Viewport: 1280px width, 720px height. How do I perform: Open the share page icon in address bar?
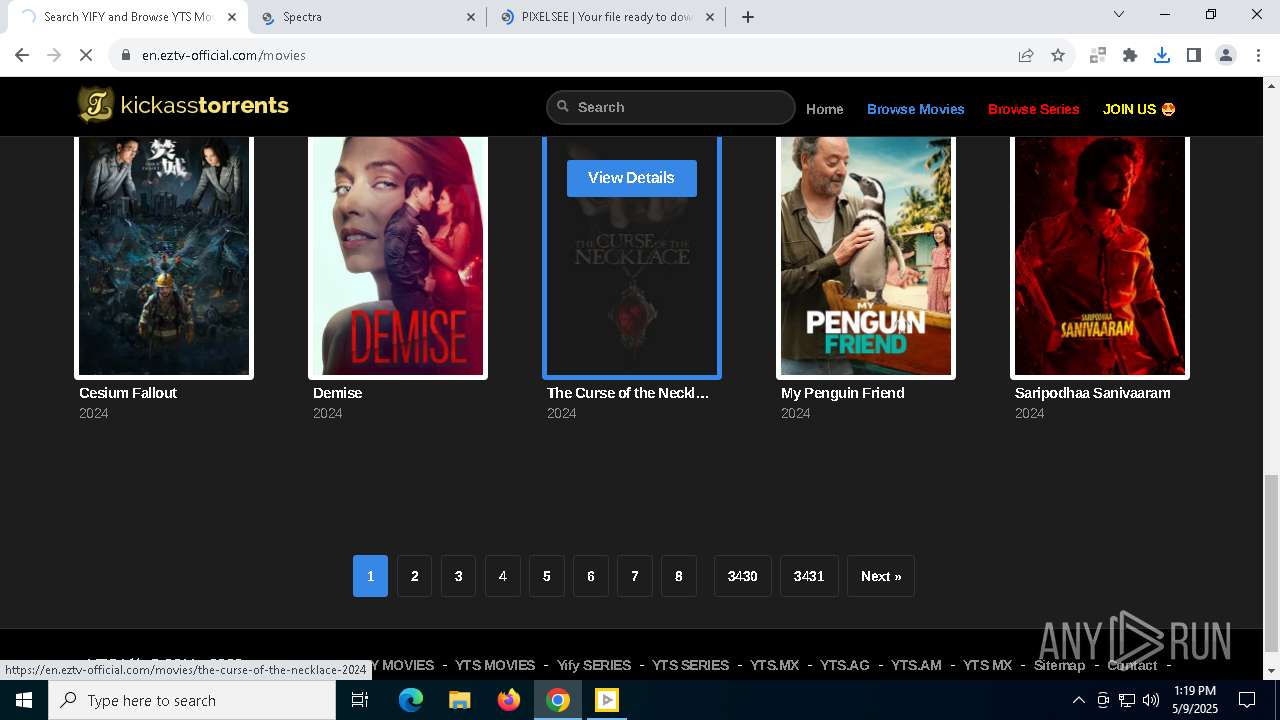(1026, 55)
